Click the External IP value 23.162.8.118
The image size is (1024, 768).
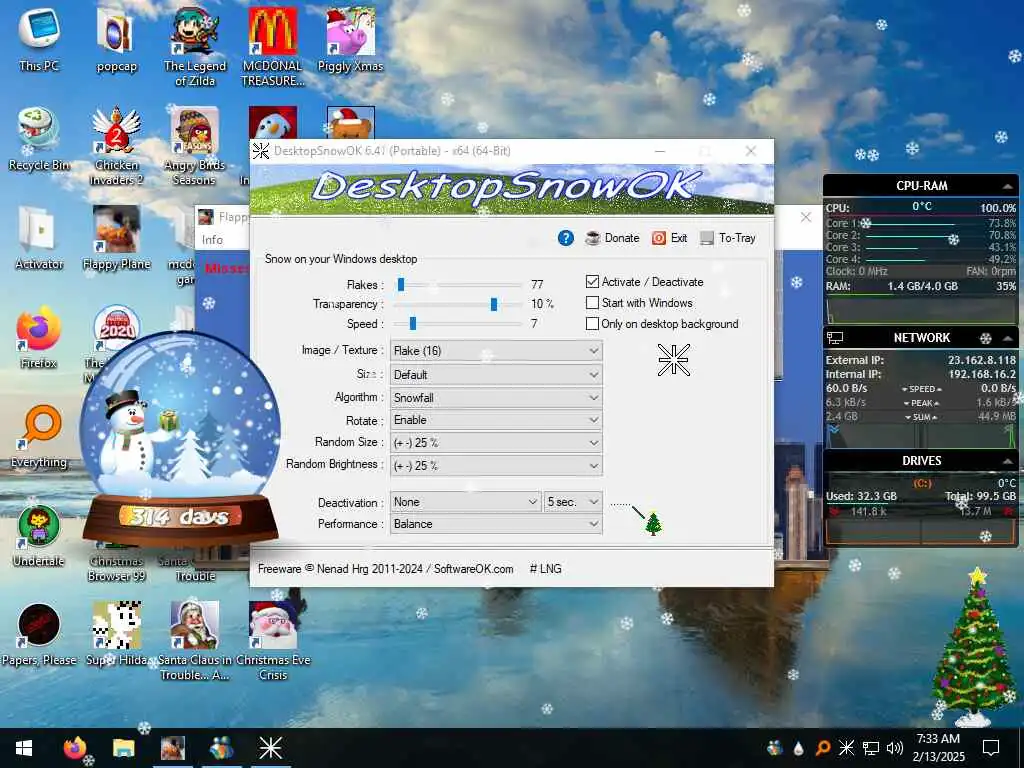(x=982, y=360)
